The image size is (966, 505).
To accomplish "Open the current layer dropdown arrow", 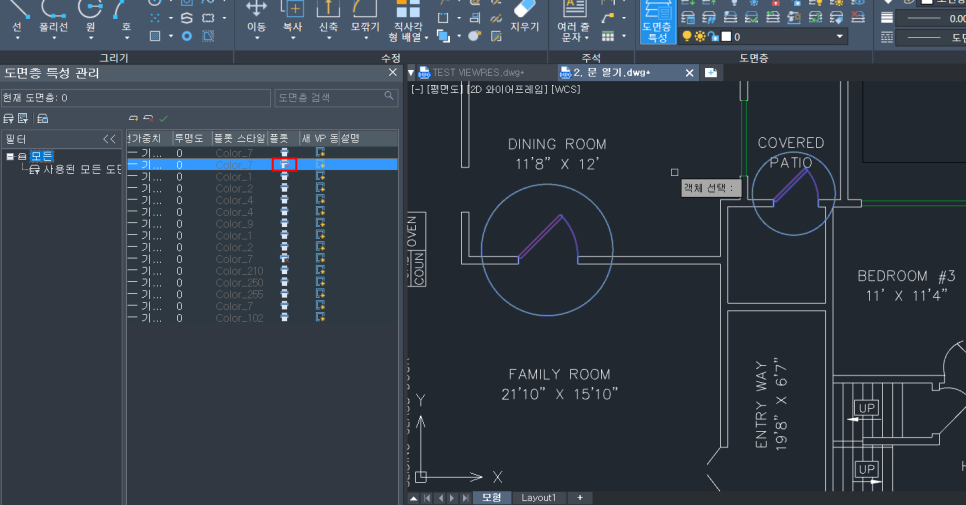I will [x=839, y=36].
